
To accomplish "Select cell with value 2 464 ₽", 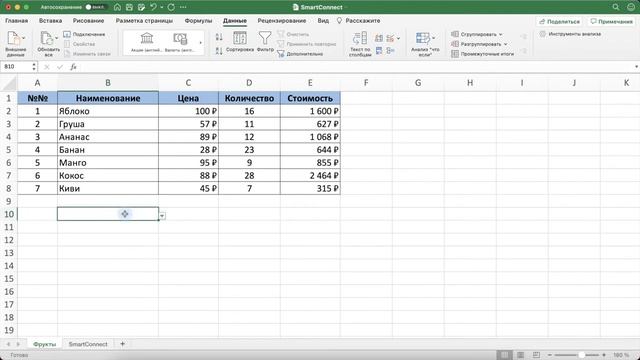I will (310, 176).
